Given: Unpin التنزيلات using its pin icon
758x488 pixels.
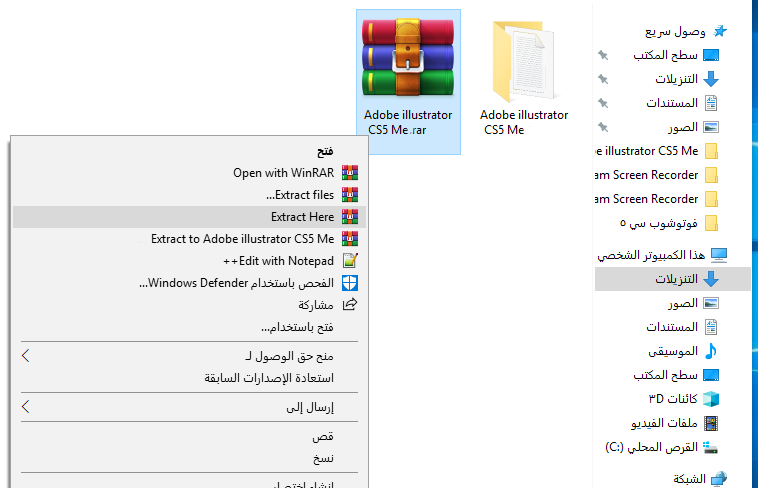Looking at the screenshot, I should [x=603, y=79].
